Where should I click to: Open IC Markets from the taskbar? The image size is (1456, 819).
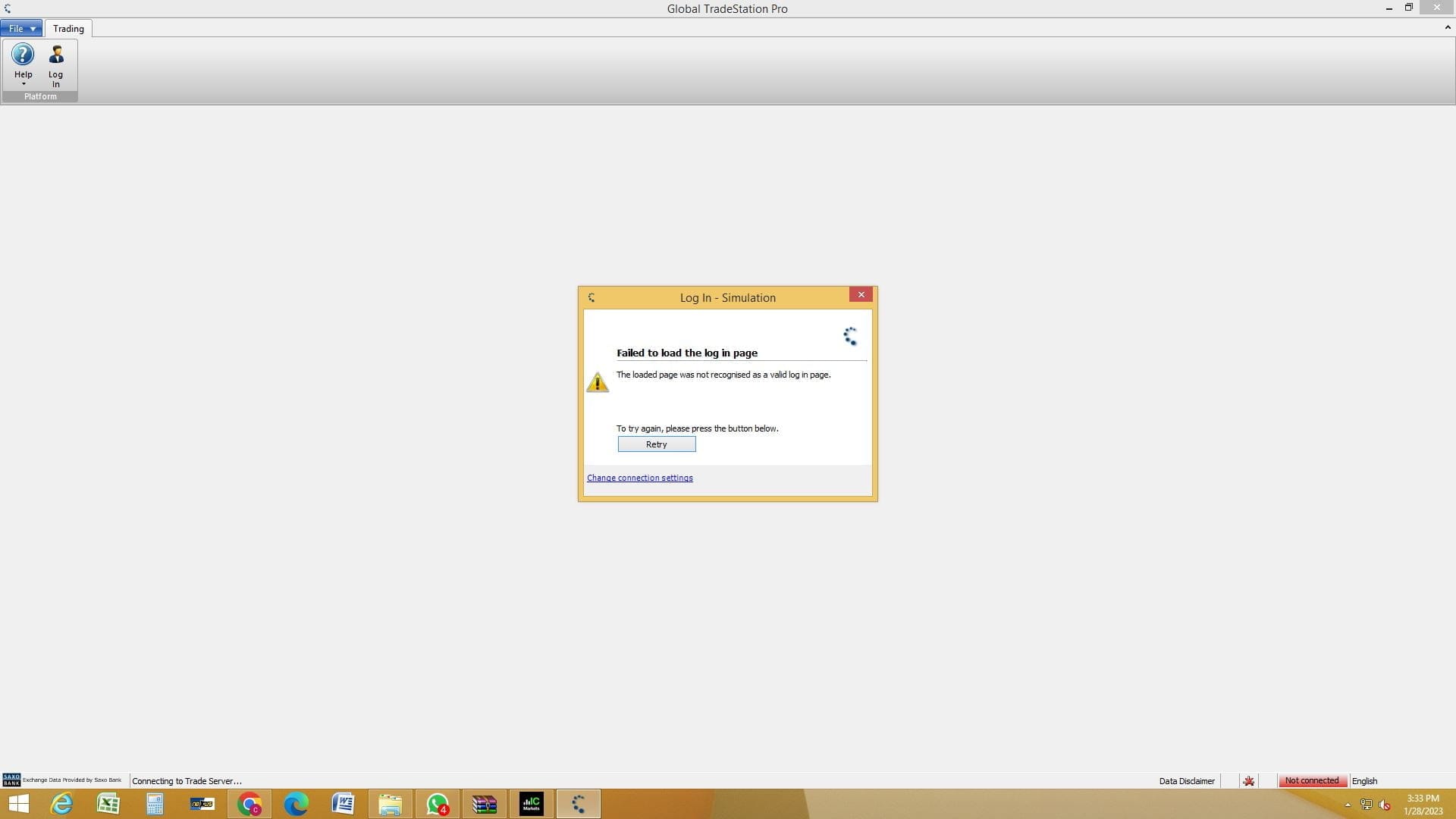[x=531, y=804]
